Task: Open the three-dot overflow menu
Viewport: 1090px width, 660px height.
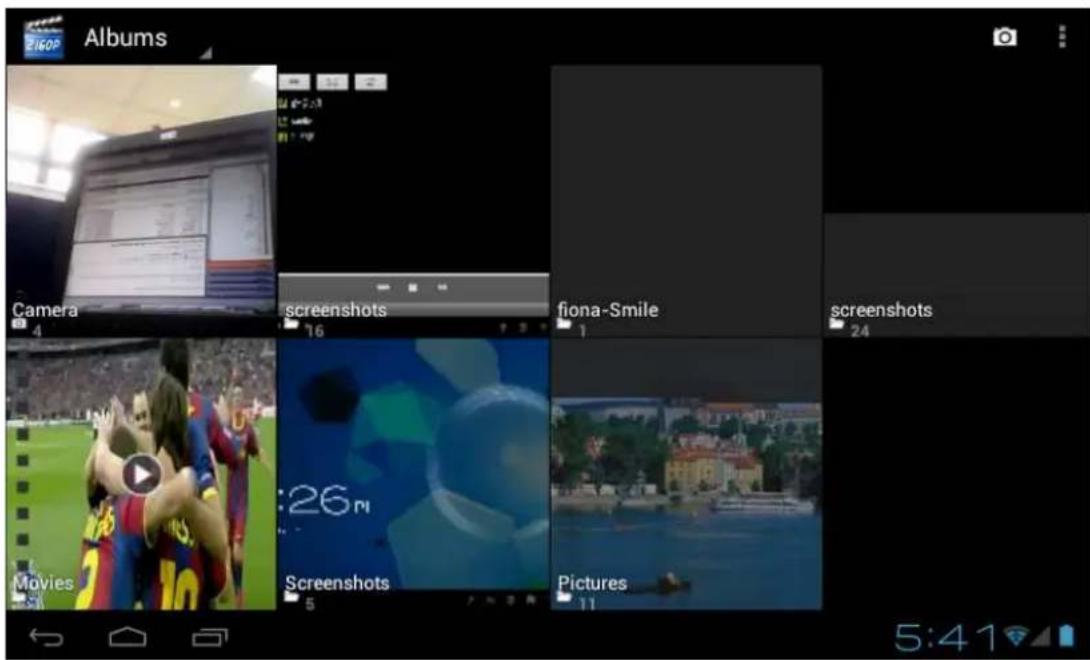Action: pos(1061,37)
